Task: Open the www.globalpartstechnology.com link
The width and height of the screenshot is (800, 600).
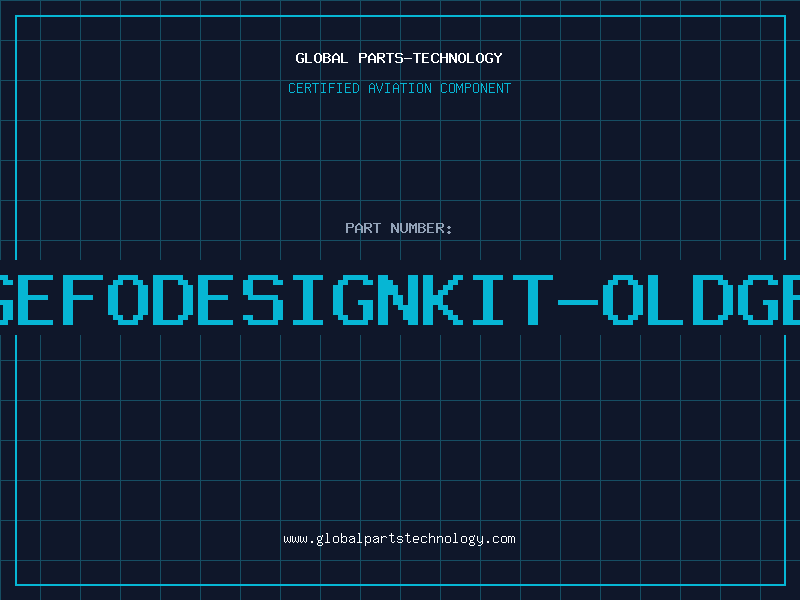Action: click(x=399, y=539)
